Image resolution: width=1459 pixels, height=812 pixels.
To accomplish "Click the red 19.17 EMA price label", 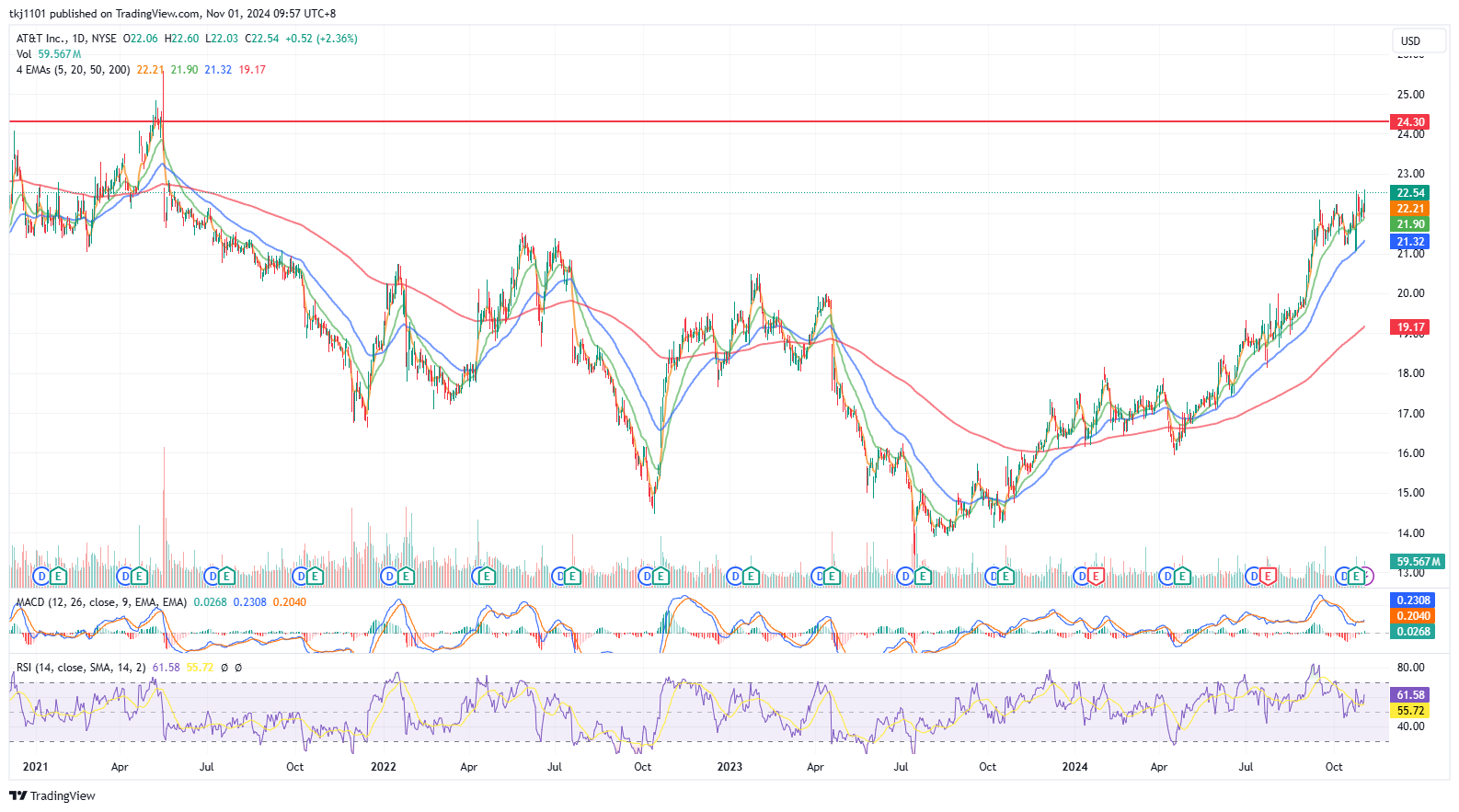I will (x=1410, y=327).
